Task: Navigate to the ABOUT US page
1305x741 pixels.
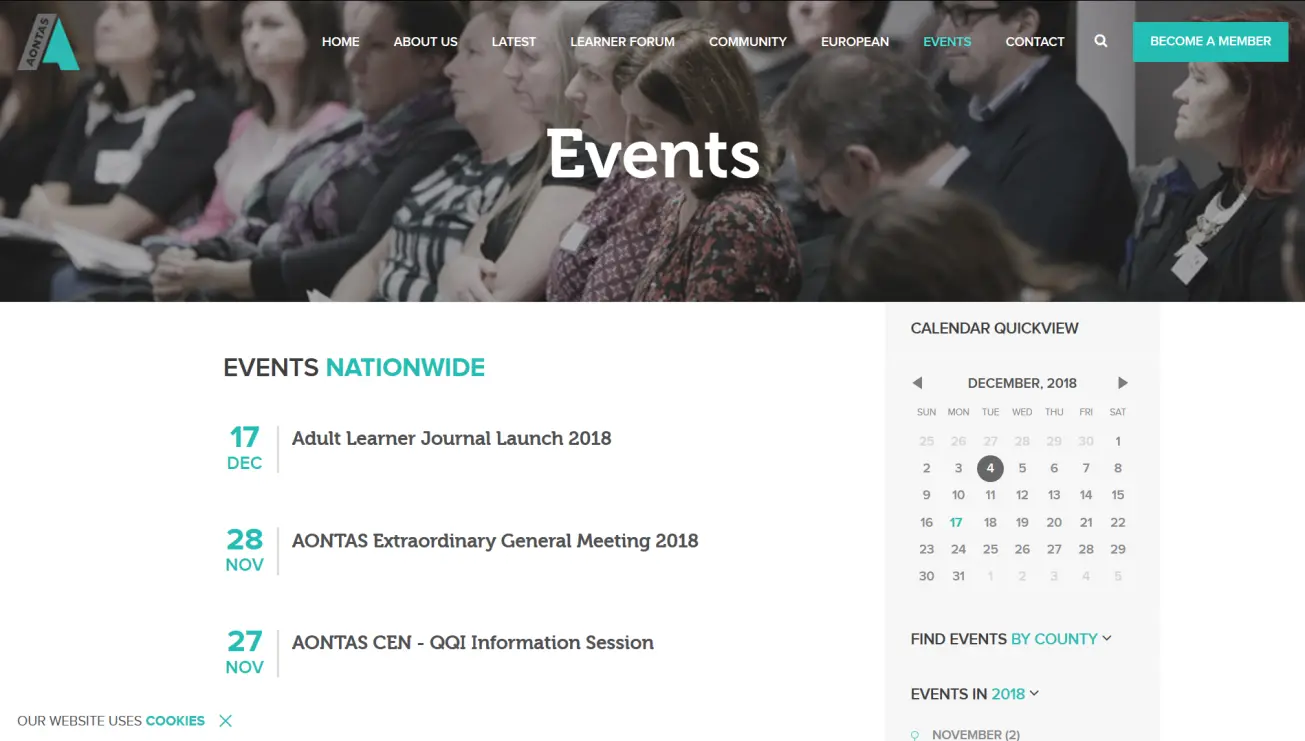Action: click(x=425, y=41)
